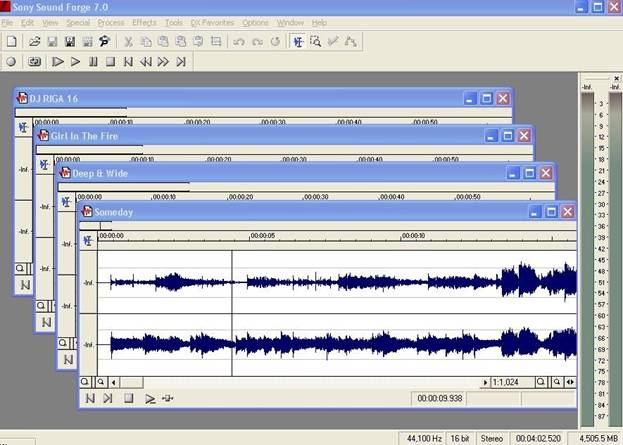Select the Envelope tool in main toolbar
623x445 pixels.
tap(350, 41)
